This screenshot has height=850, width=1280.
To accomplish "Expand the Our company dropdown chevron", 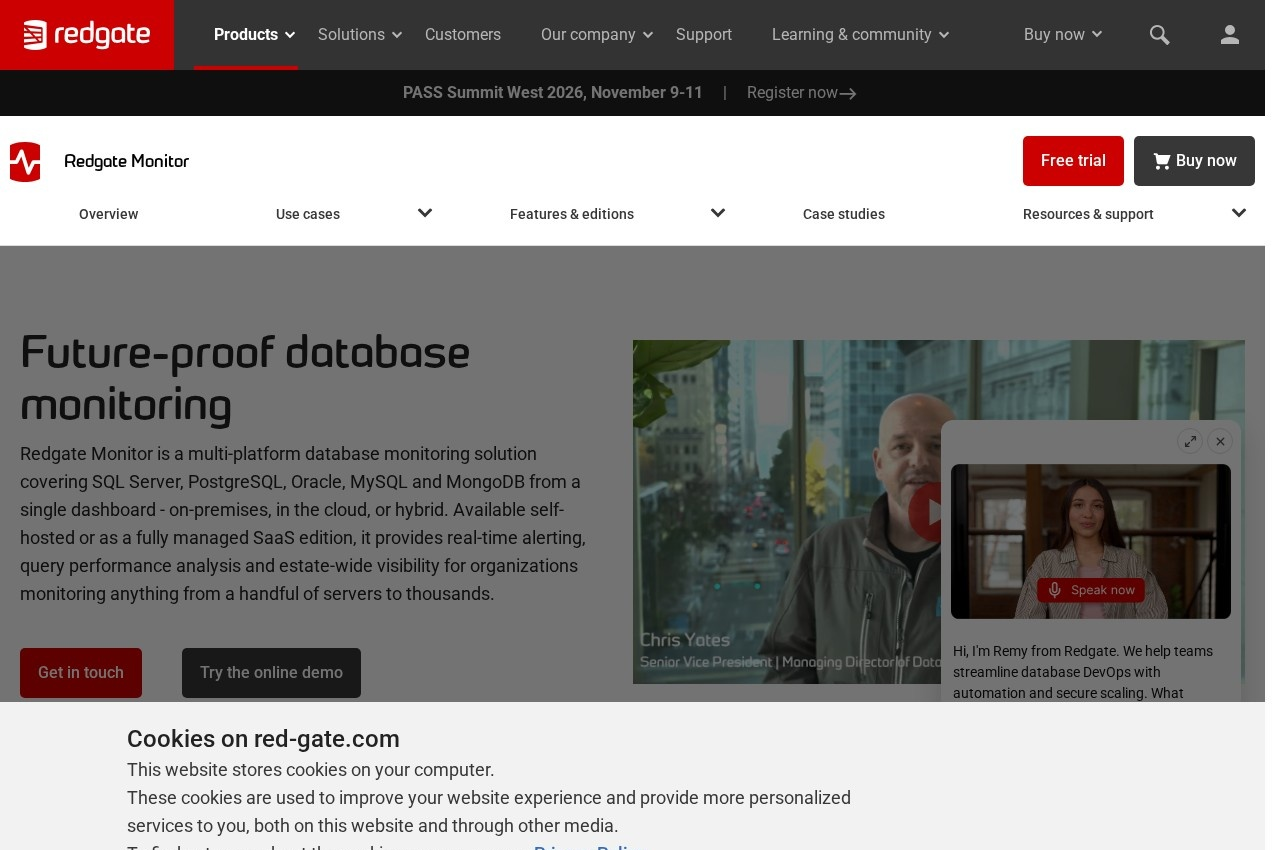I will coord(648,35).
